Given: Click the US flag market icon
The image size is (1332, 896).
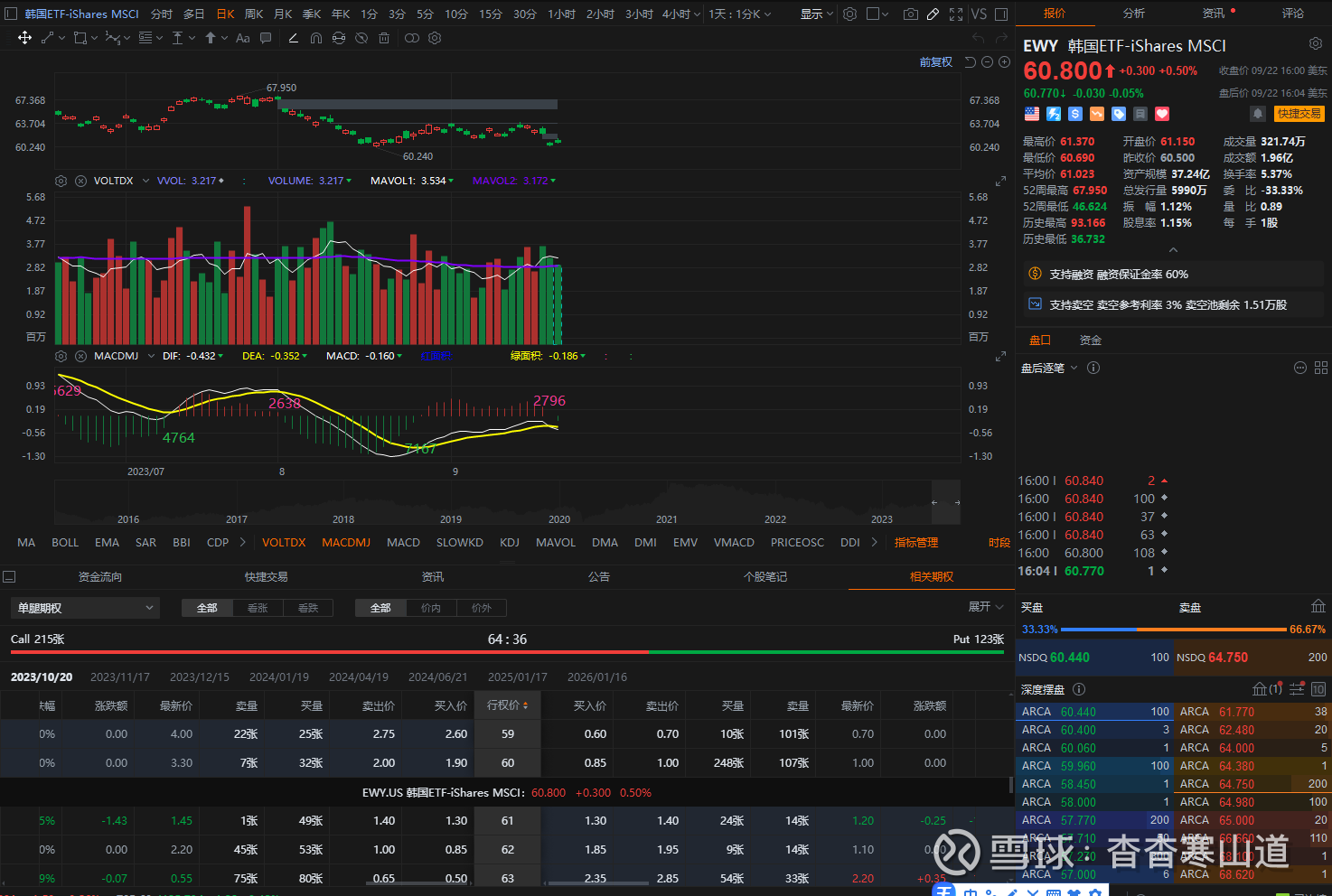Looking at the screenshot, I should pos(1032,114).
